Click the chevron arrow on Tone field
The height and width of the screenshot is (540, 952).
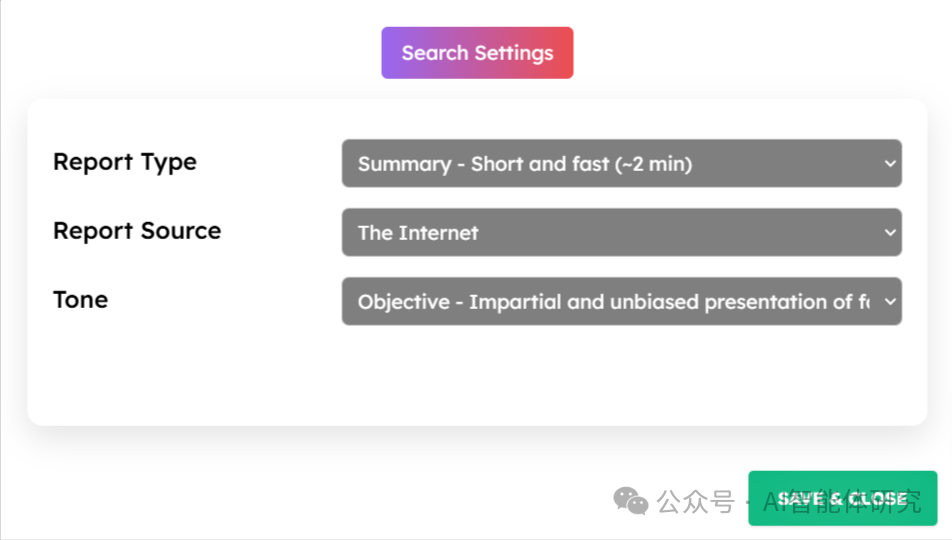[890, 301]
